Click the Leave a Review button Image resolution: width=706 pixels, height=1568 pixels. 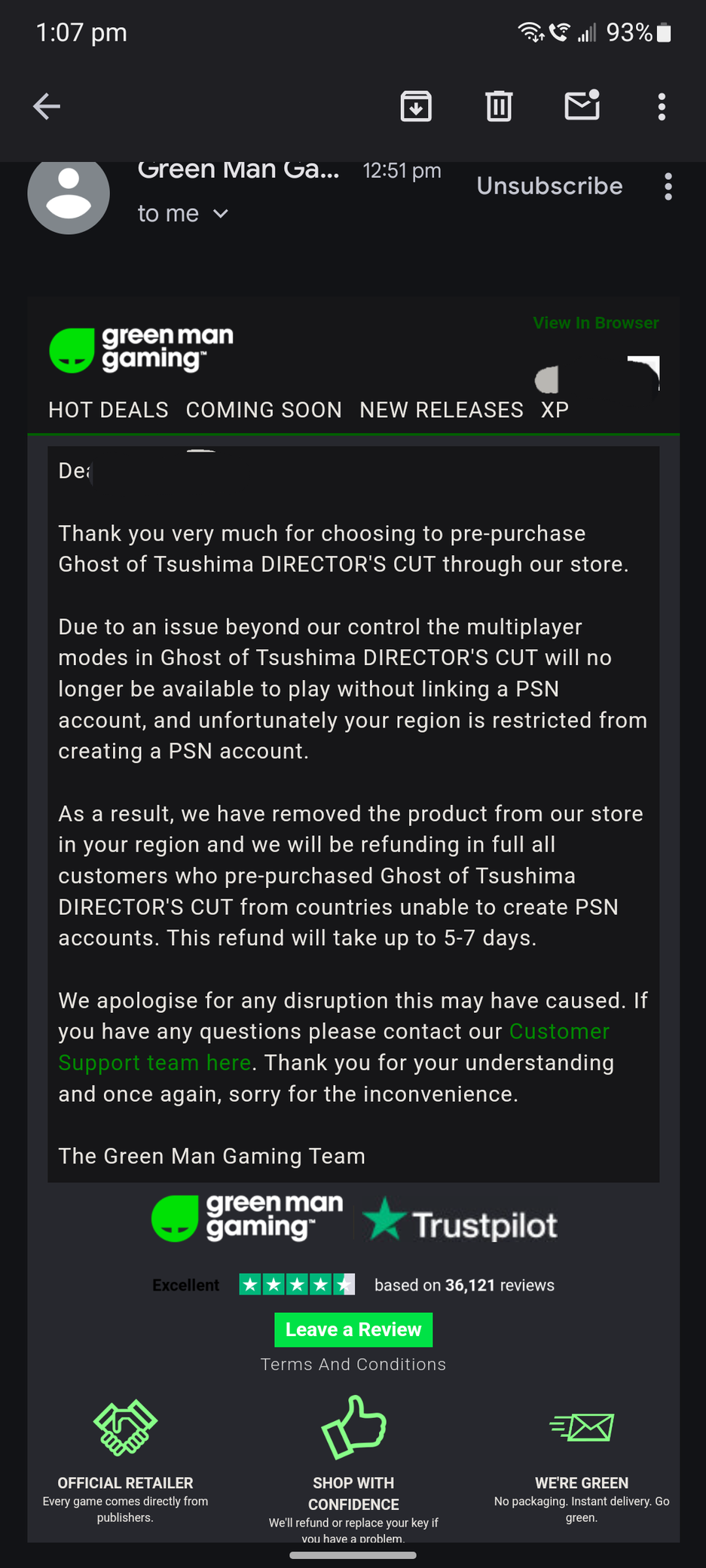pyautogui.click(x=353, y=1330)
